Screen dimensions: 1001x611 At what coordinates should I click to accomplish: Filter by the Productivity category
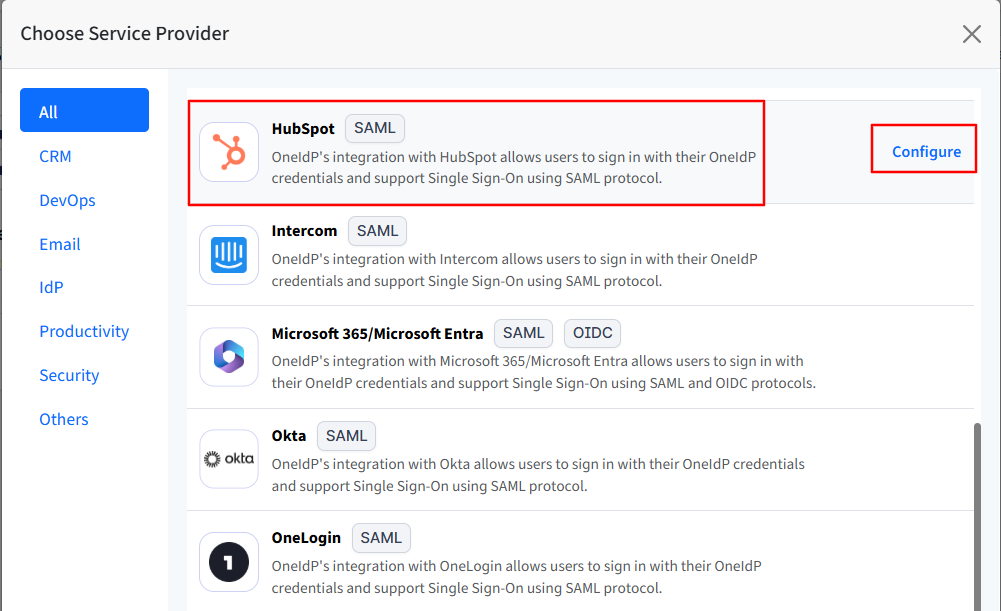[x=84, y=331]
